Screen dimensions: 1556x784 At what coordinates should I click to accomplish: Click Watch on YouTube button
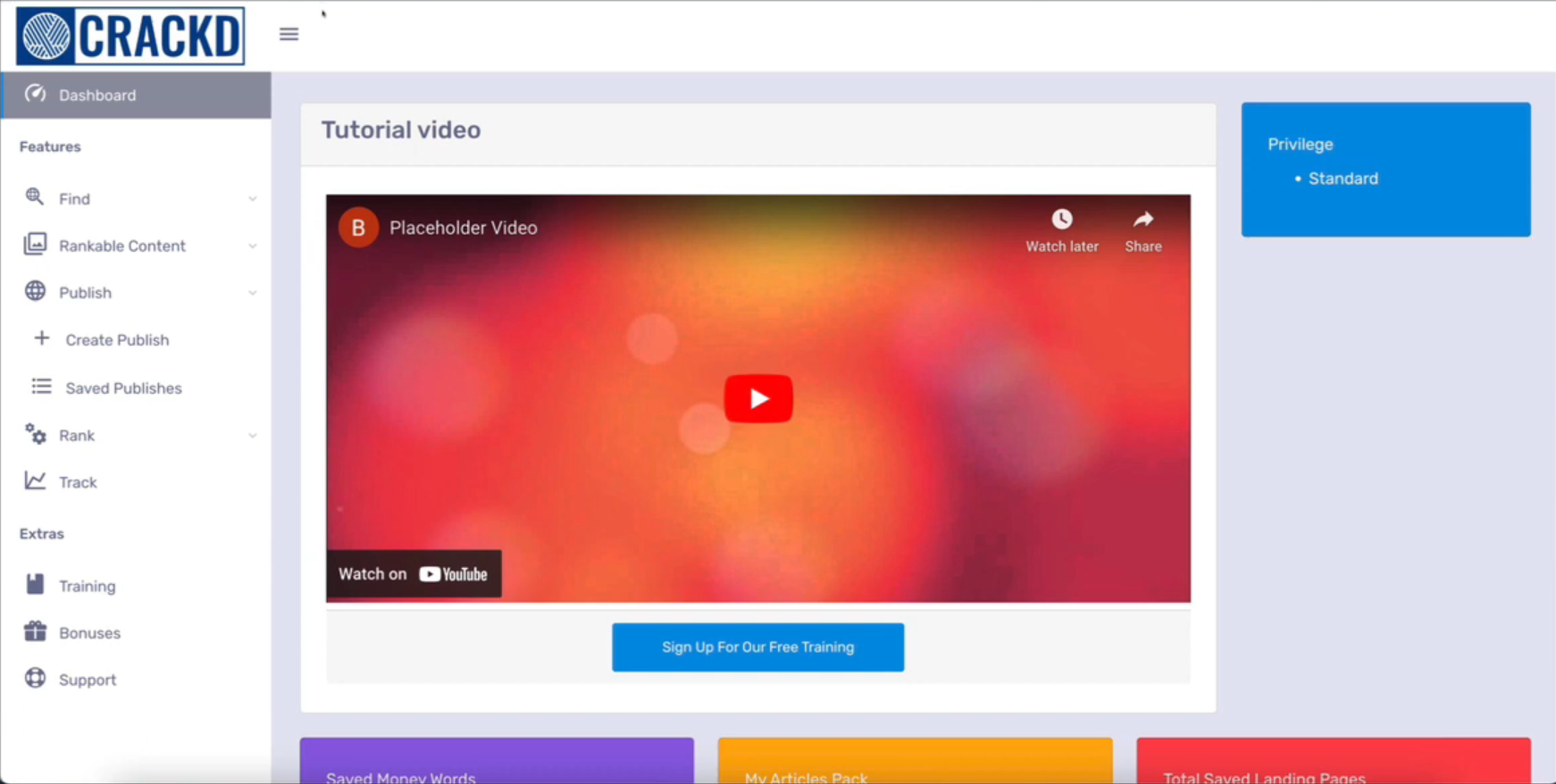pos(414,574)
